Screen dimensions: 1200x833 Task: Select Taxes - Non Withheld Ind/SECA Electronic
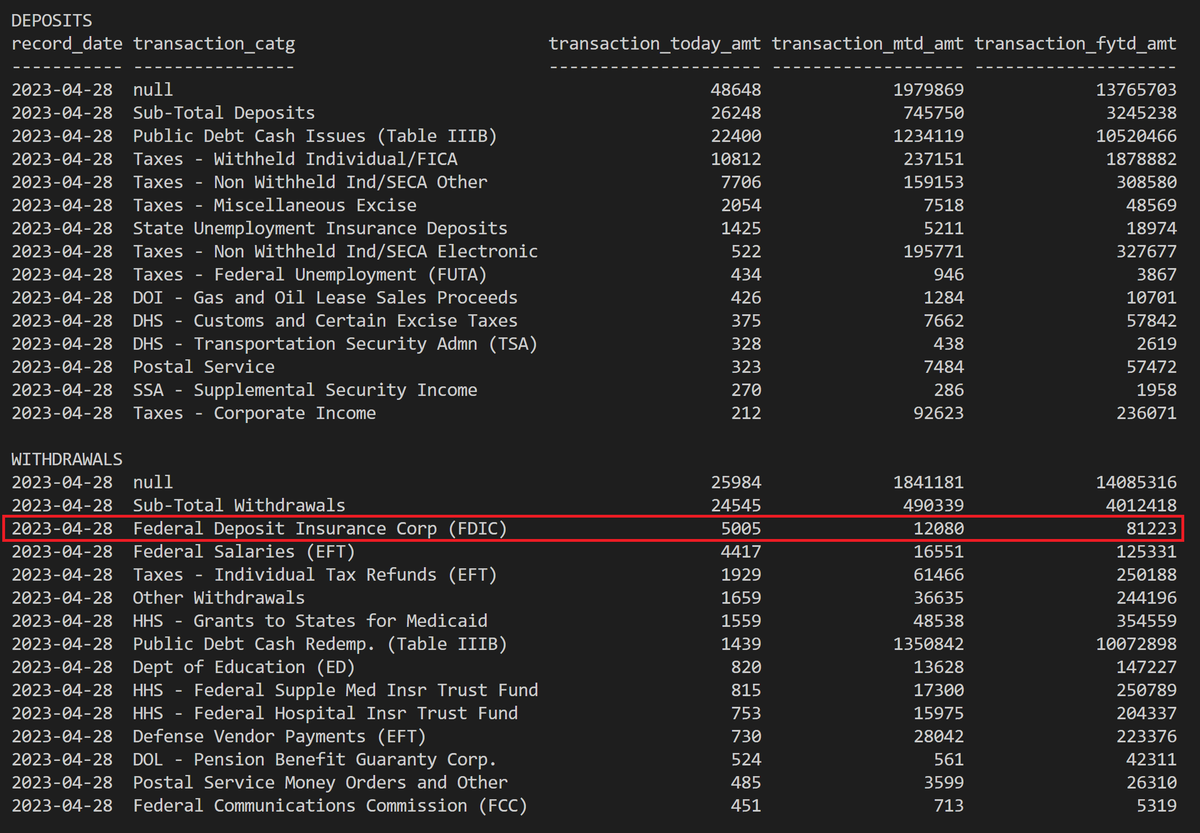pos(335,251)
